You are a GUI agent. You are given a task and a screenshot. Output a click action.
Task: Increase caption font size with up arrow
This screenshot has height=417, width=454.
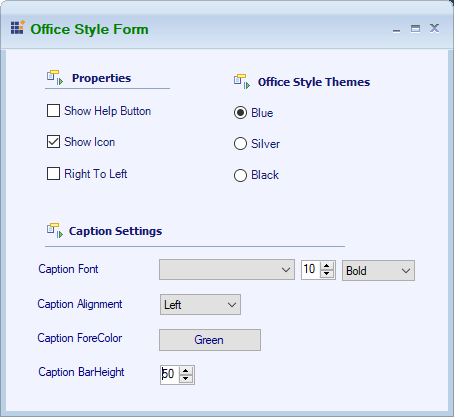(327, 266)
